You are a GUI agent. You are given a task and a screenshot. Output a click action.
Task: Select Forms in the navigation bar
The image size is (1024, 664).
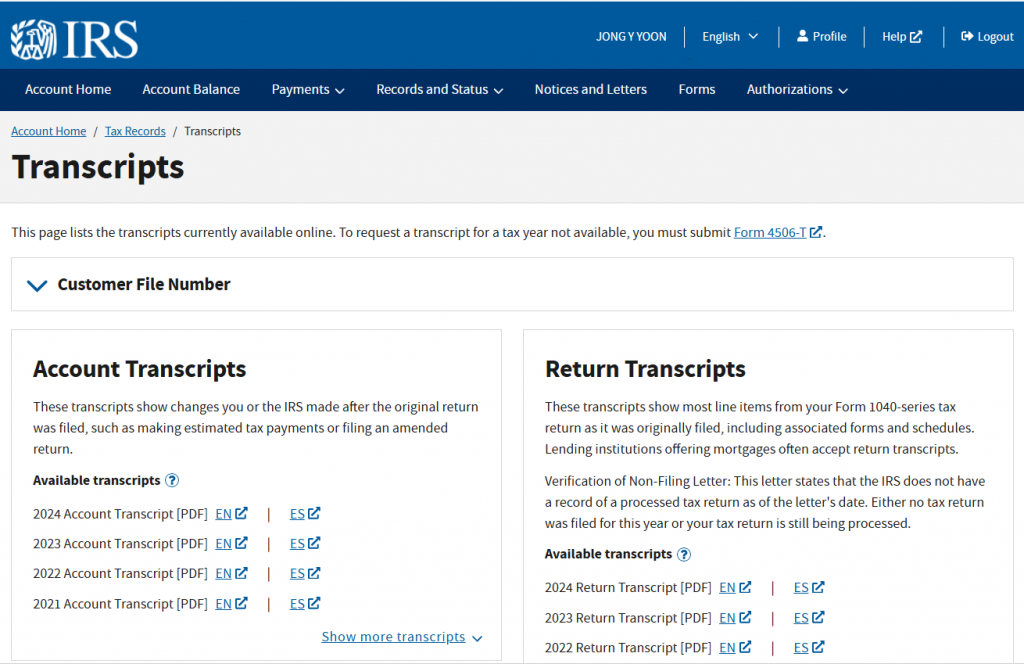click(696, 89)
